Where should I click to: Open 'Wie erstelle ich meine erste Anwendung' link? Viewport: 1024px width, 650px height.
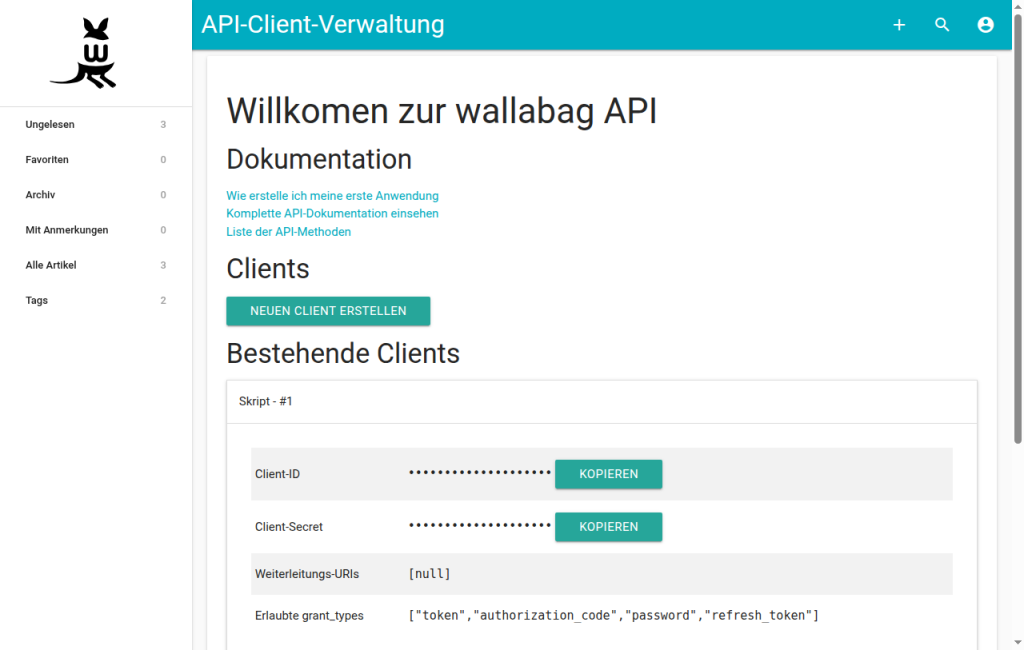[332, 195]
